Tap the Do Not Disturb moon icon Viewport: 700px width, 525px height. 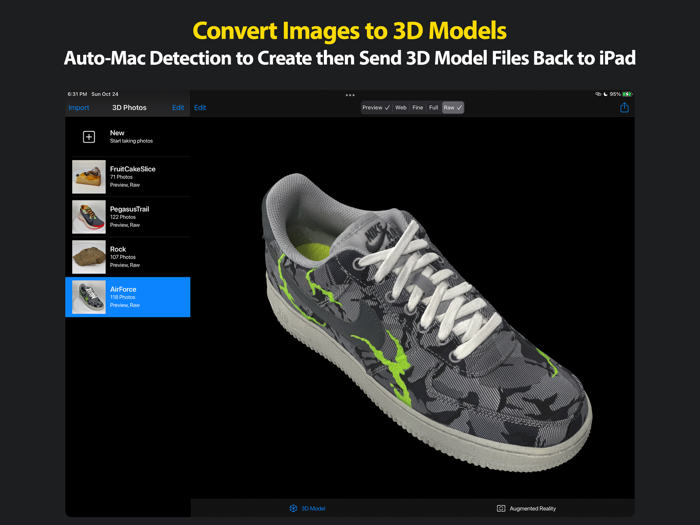[x=605, y=94]
